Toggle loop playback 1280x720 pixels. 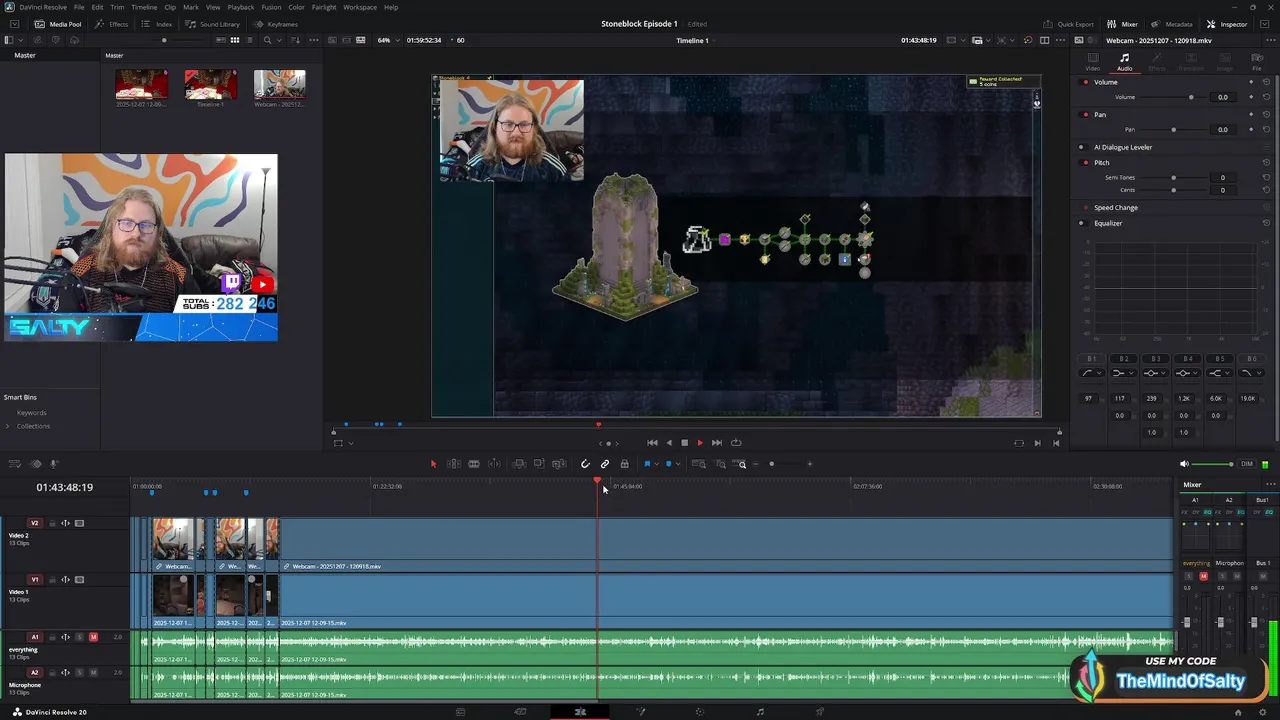point(736,443)
